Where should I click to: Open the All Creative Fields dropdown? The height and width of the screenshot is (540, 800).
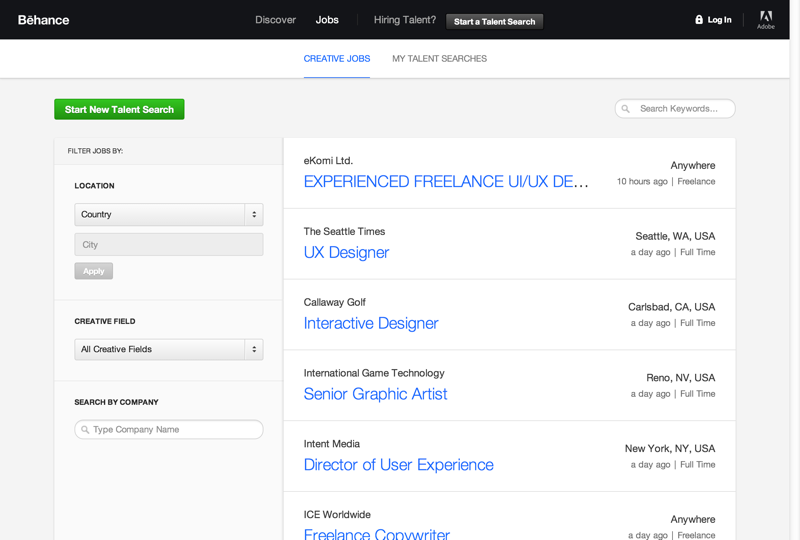pos(169,350)
